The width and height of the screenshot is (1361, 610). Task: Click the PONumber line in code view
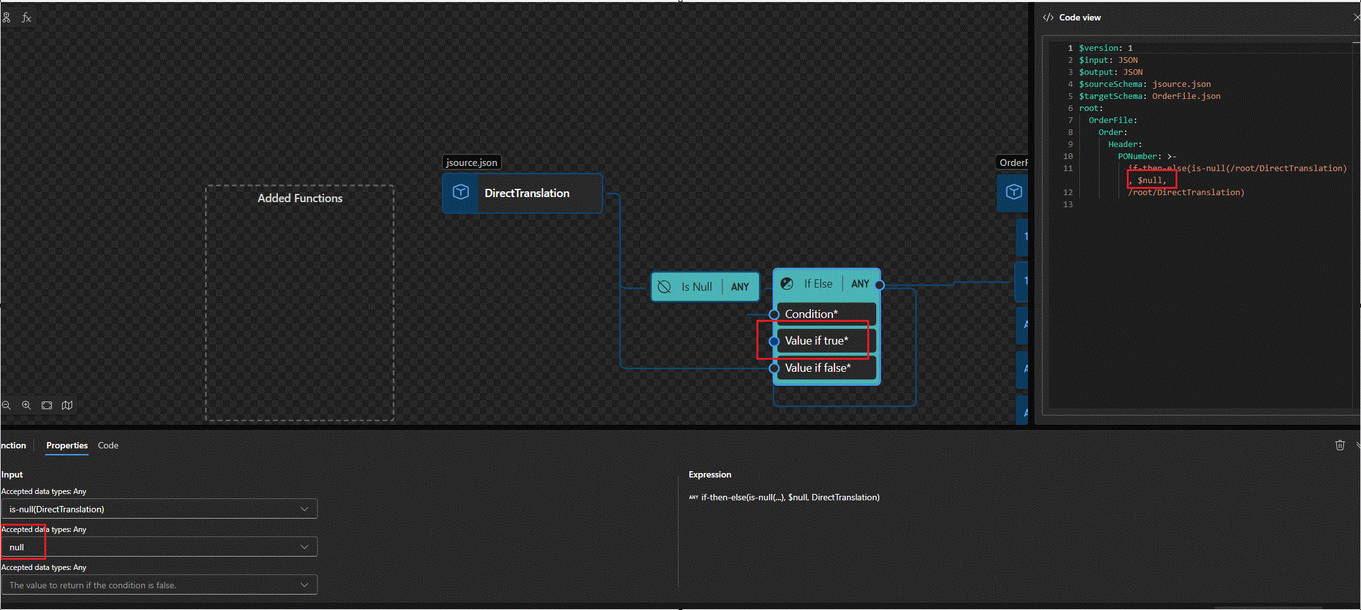click(x=1147, y=156)
